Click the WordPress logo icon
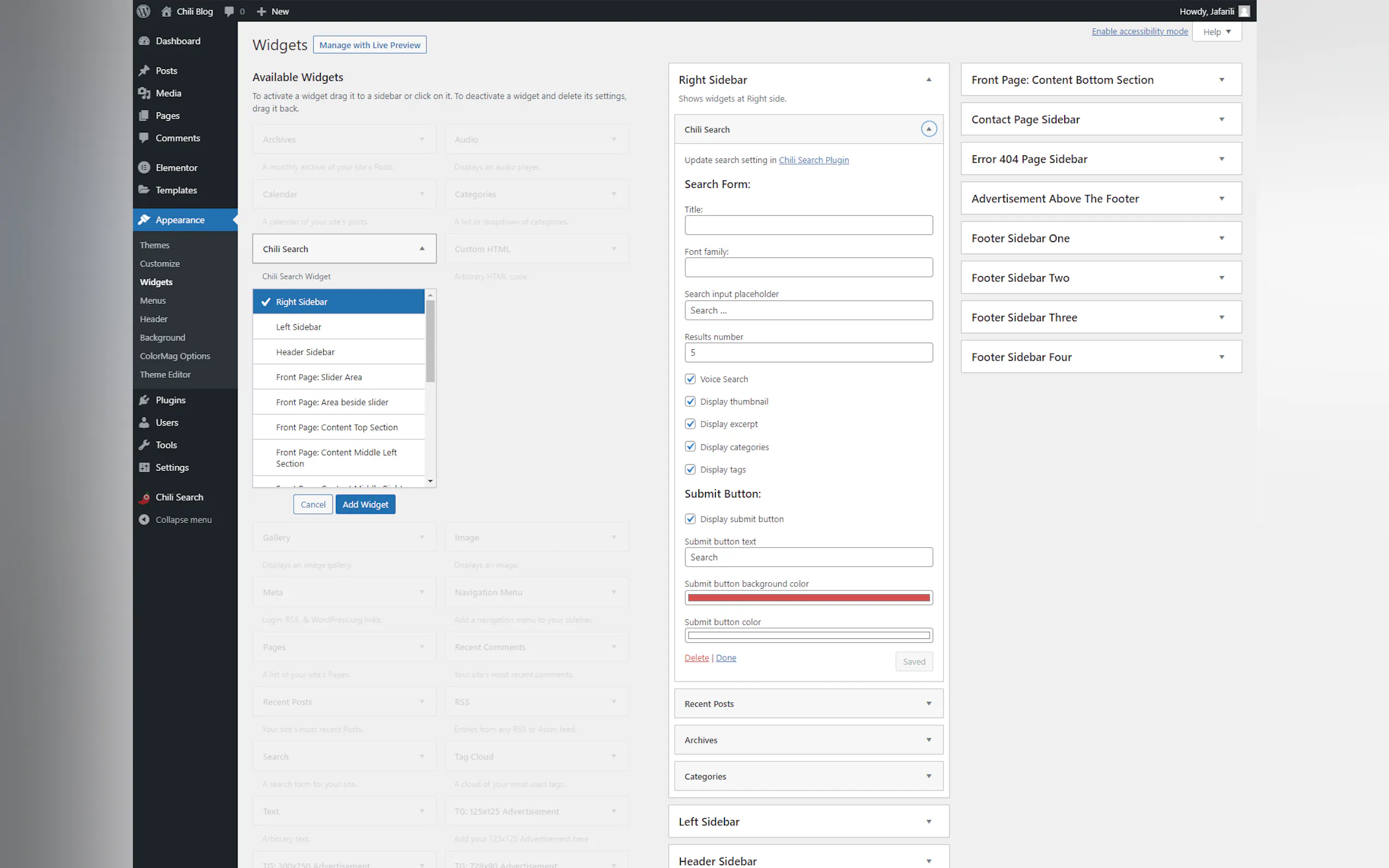 (x=144, y=11)
